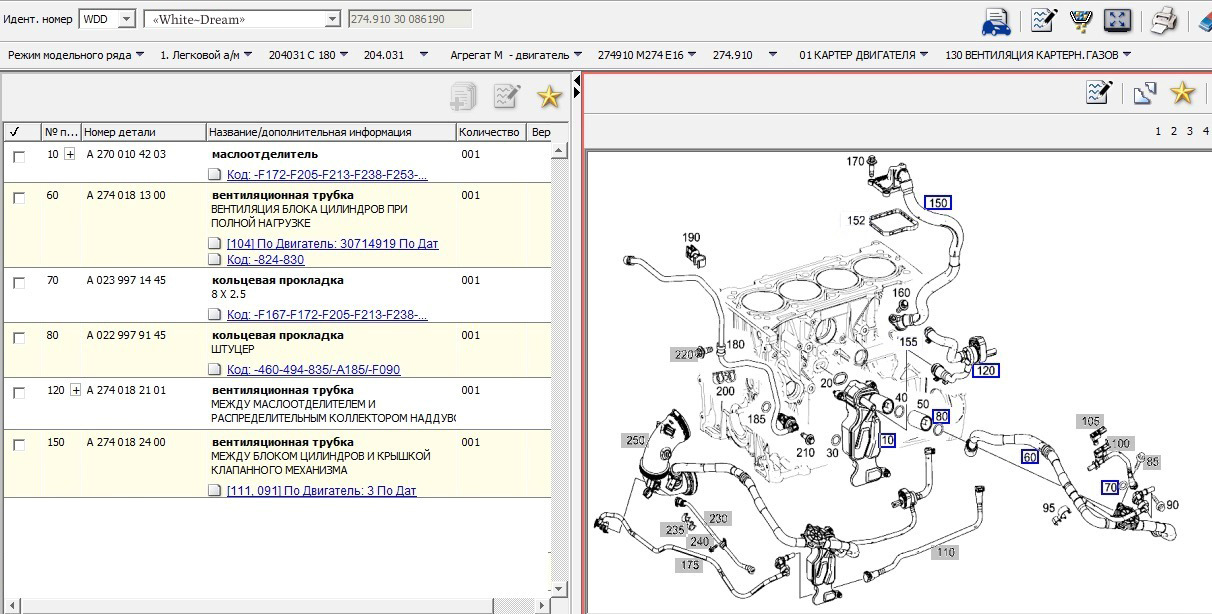This screenshot has height=614, width=1212.
Task: Click the fullscreen expand arrows icon
Action: (1117, 20)
